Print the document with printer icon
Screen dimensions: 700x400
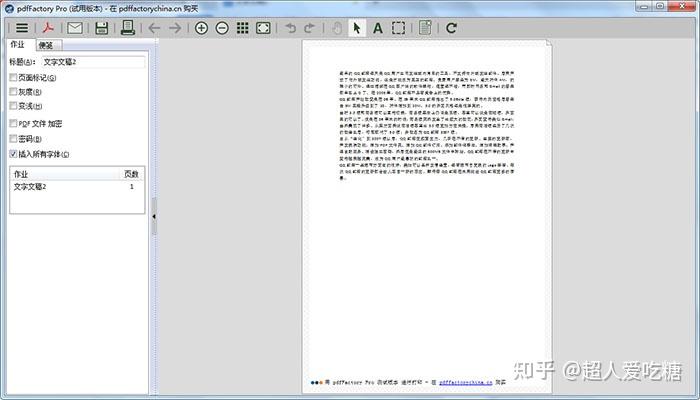click(x=128, y=28)
